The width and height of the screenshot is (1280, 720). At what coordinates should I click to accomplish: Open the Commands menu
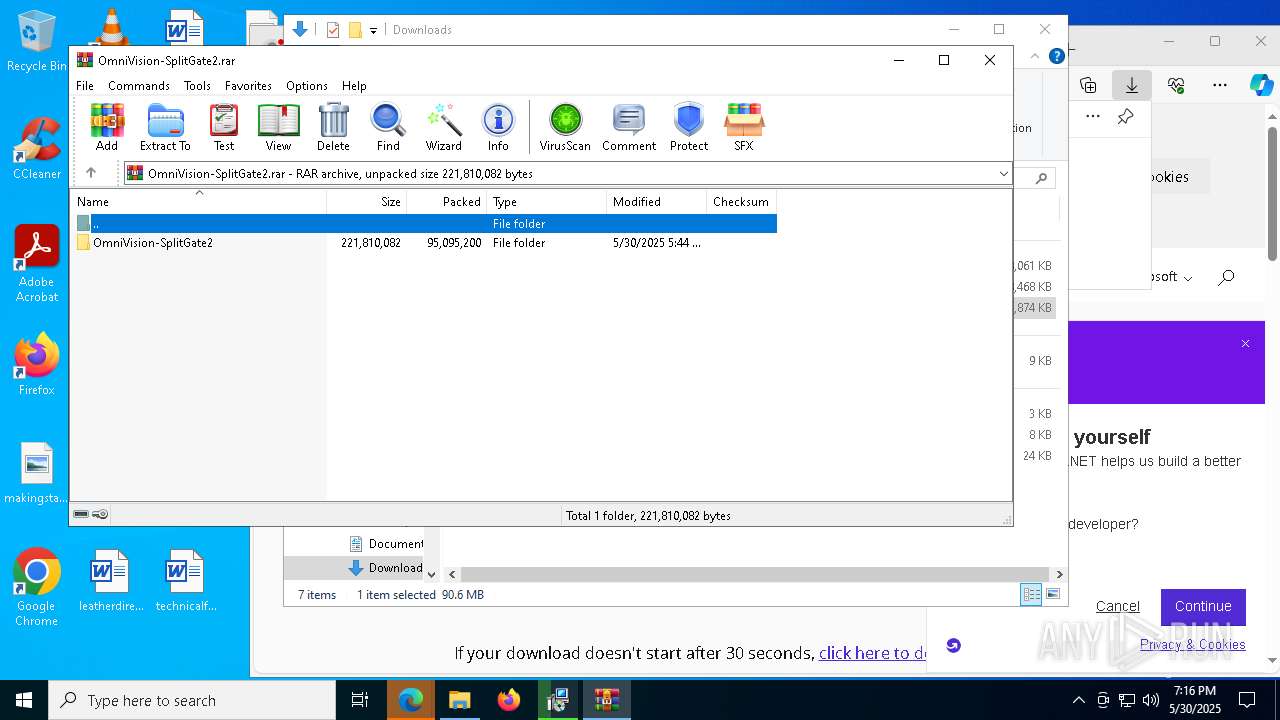(x=139, y=86)
